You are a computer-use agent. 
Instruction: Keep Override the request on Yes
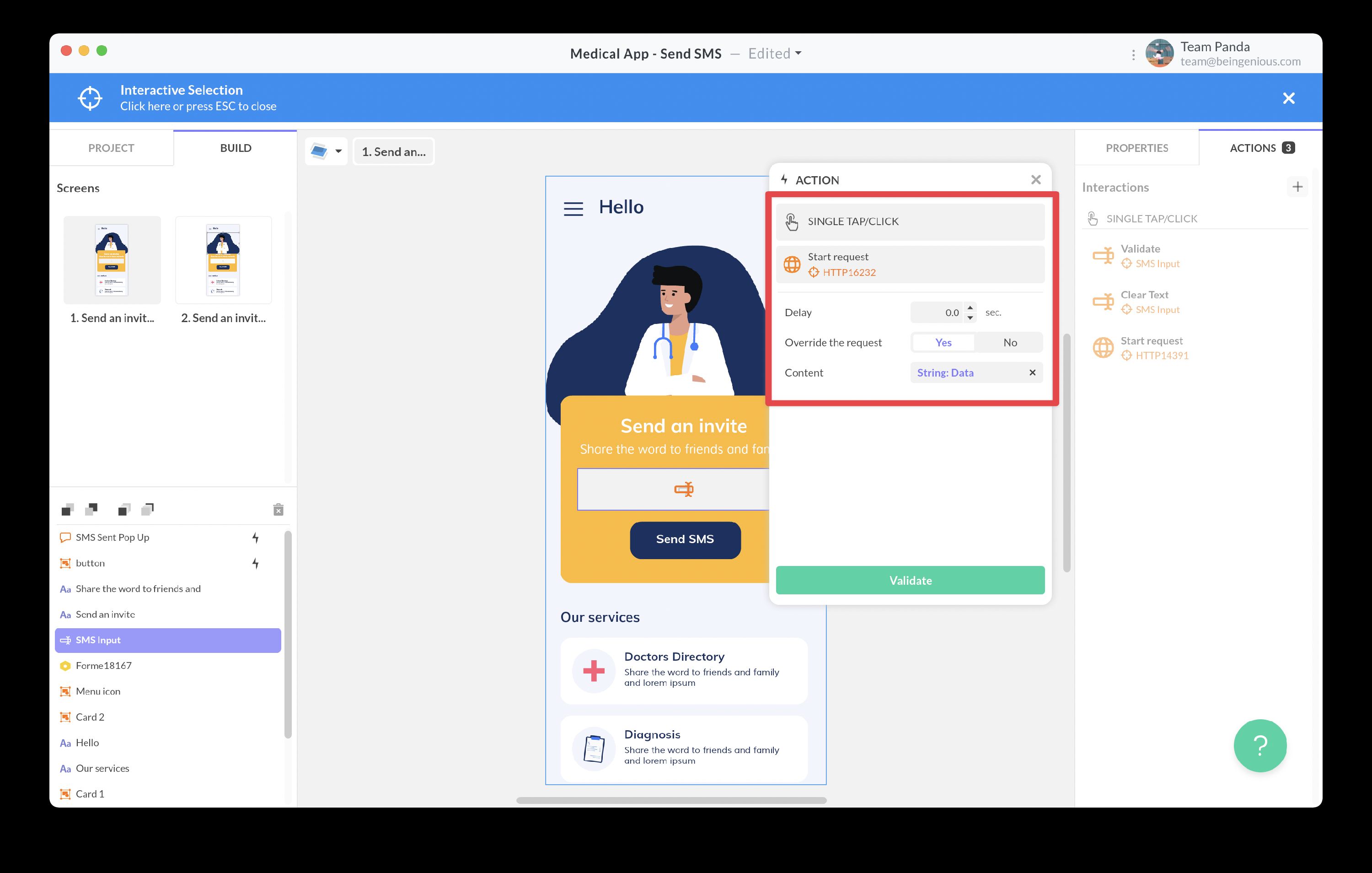coord(943,342)
